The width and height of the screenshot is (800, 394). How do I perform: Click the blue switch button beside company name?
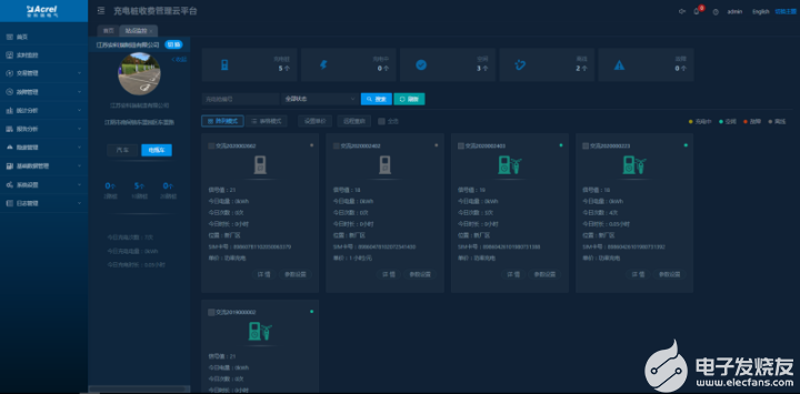point(173,44)
